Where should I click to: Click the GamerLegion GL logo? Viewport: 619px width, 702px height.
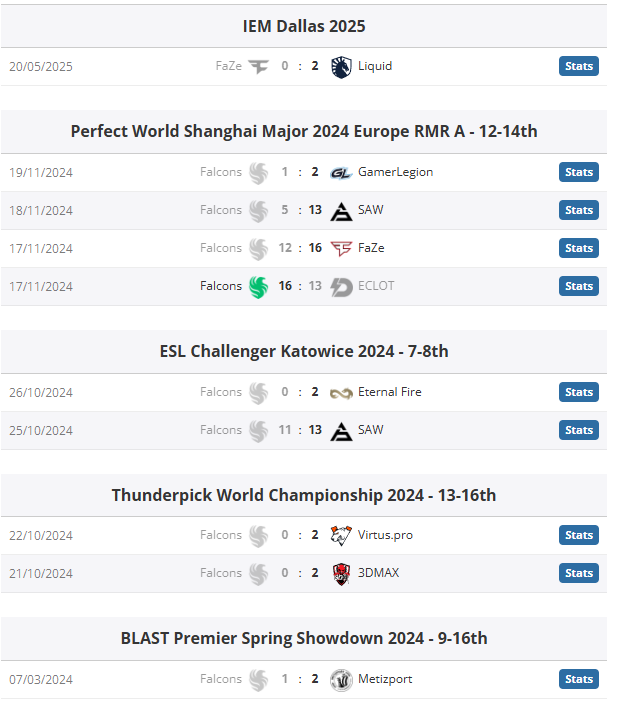tap(341, 173)
